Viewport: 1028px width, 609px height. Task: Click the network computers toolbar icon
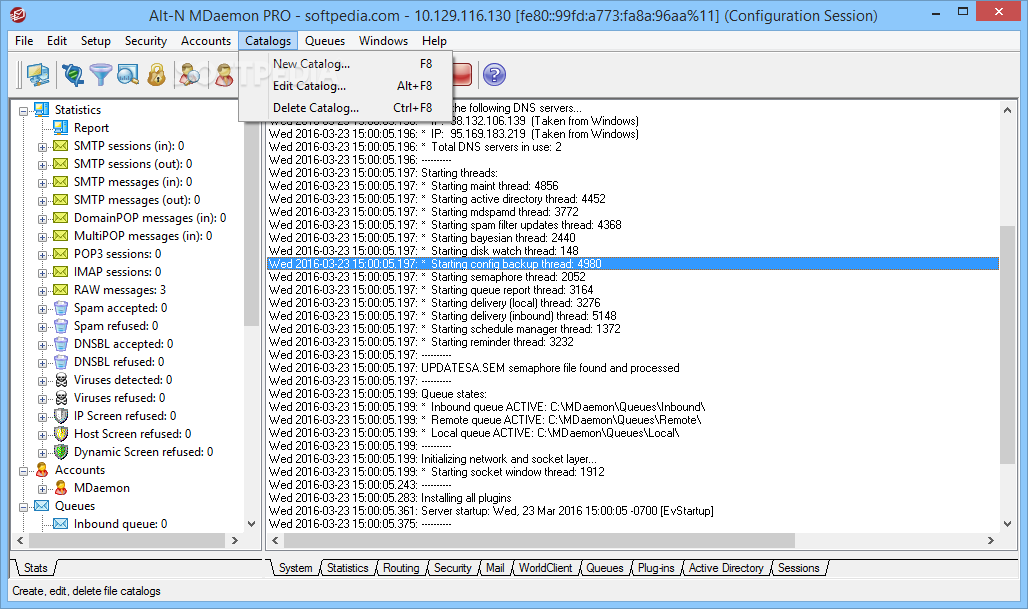coord(38,75)
